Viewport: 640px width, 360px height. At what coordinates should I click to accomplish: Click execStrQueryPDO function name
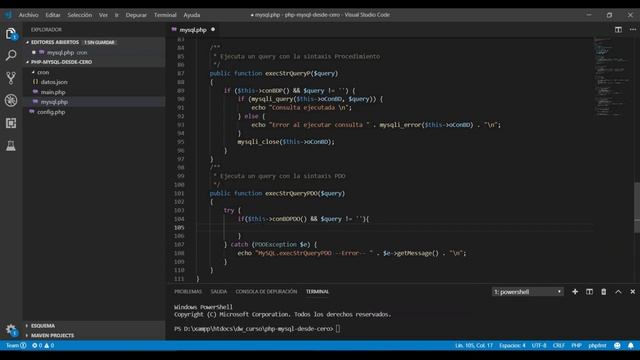coord(291,193)
